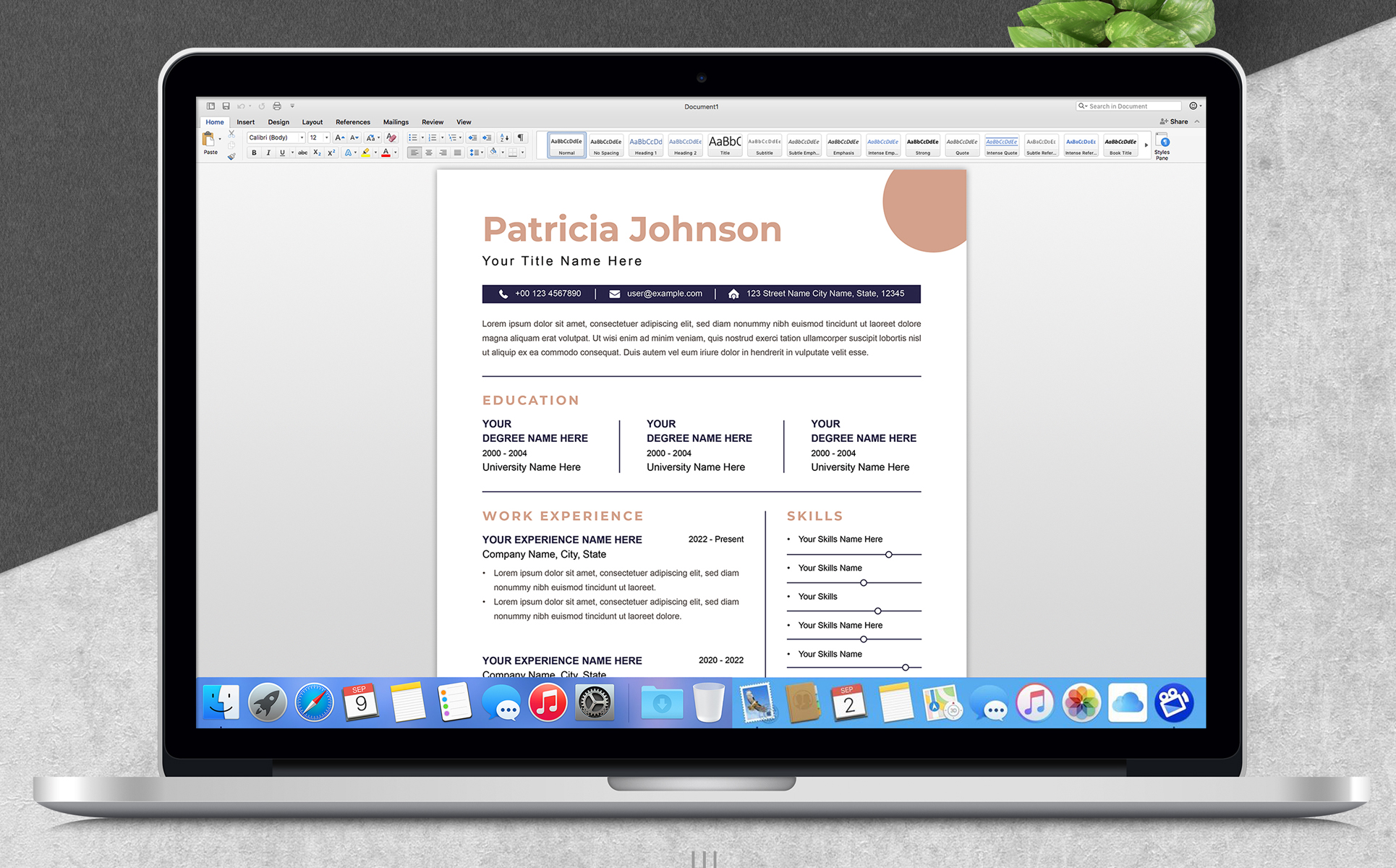Select justify text alignment
The height and width of the screenshot is (868, 1396).
[457, 153]
